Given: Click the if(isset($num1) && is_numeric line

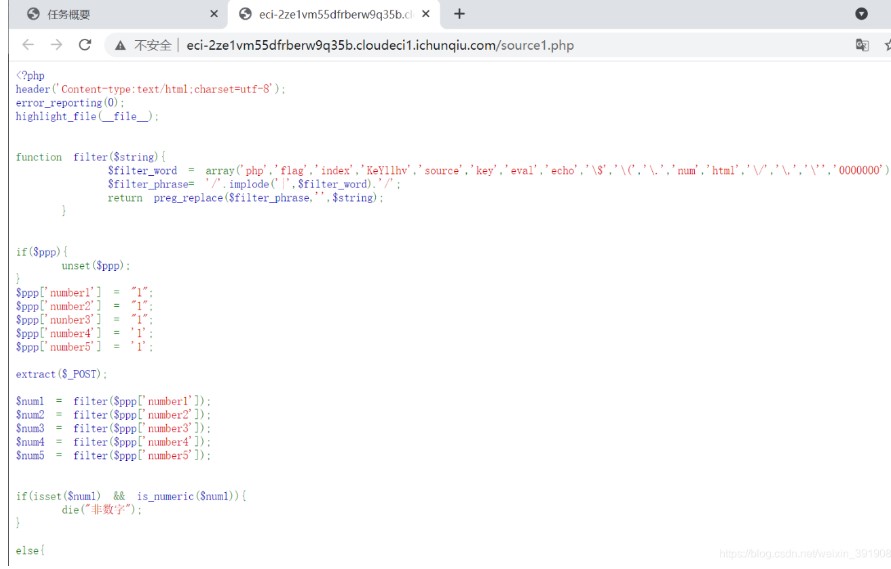Looking at the screenshot, I should [x=131, y=496].
